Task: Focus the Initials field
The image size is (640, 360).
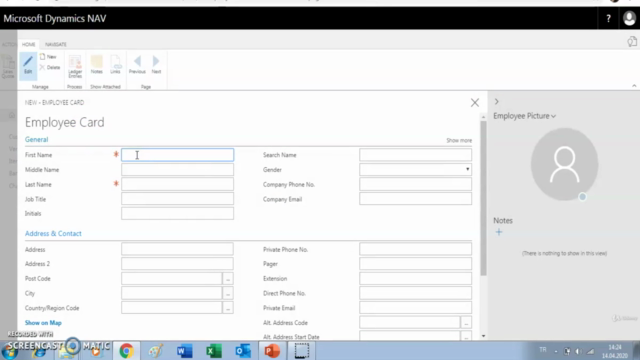Action: click(178, 213)
